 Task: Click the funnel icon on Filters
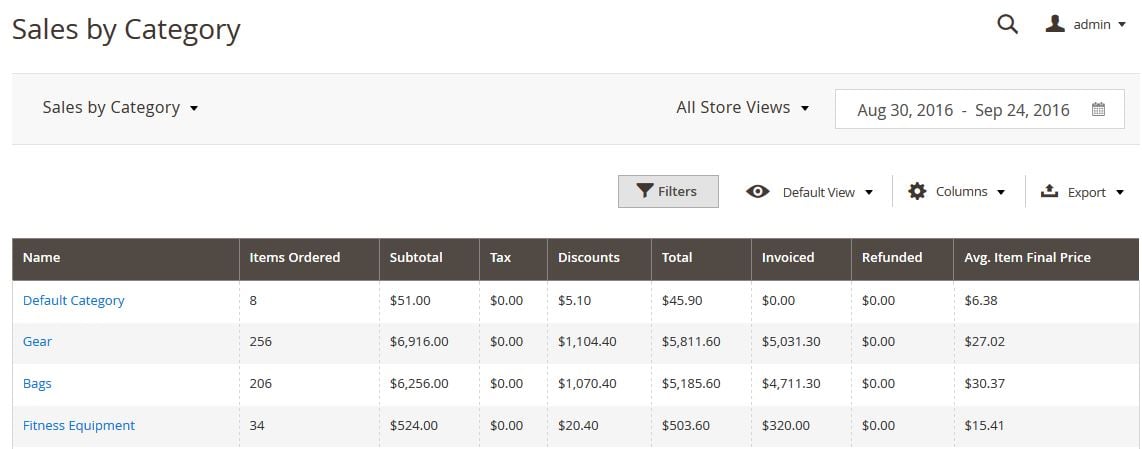645,191
